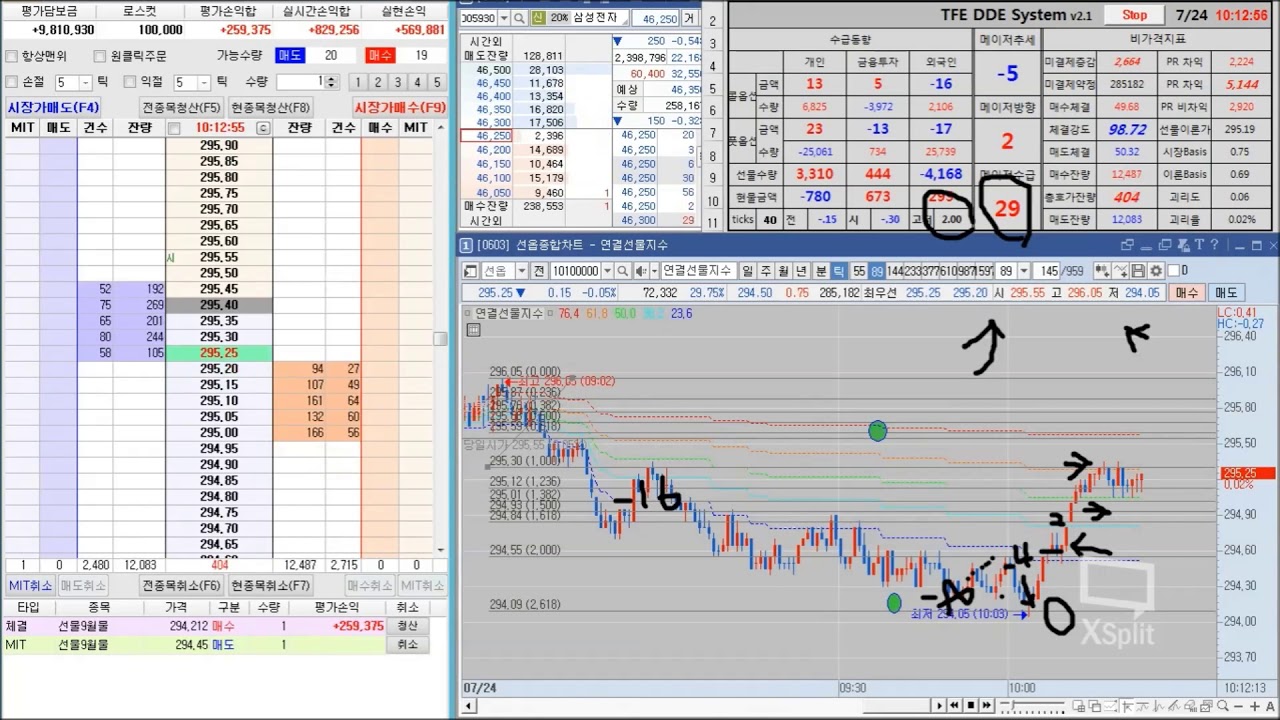Open the 손절 tick count dropdown
Screen dimensions: 1280x720
click(x=86, y=82)
